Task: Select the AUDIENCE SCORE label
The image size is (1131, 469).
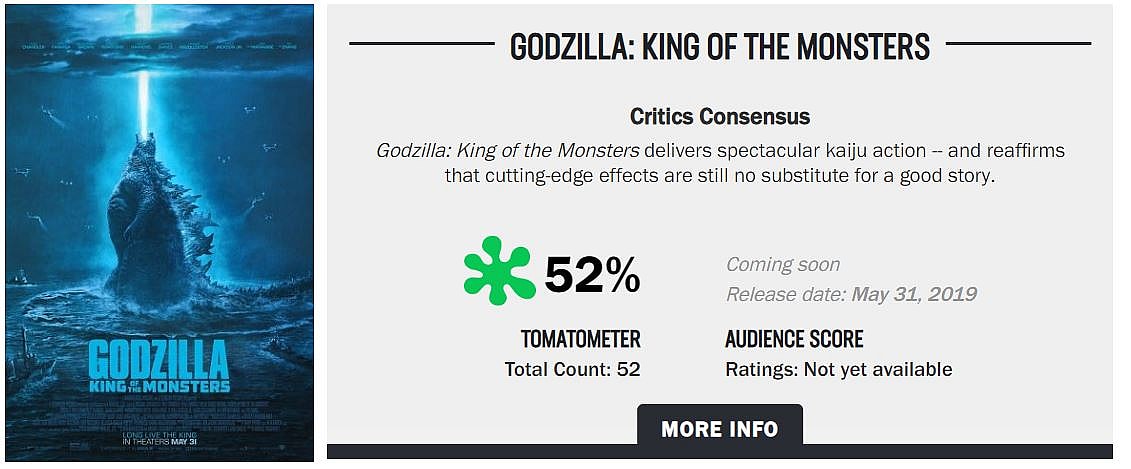Action: coord(793,338)
